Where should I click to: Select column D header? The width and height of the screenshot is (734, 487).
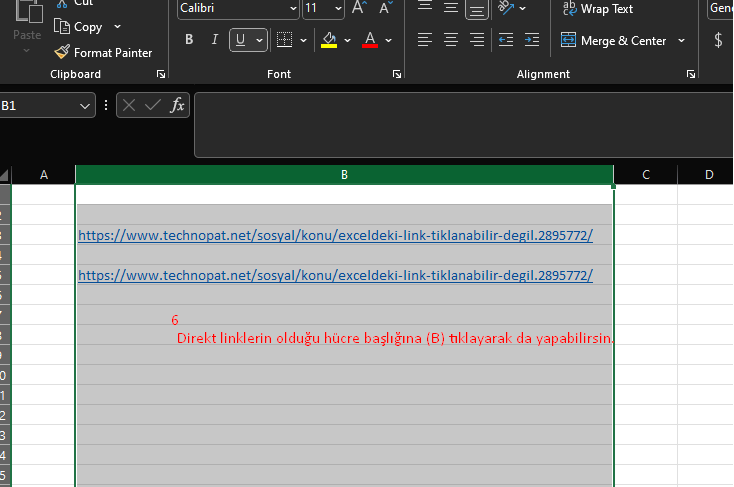706,175
